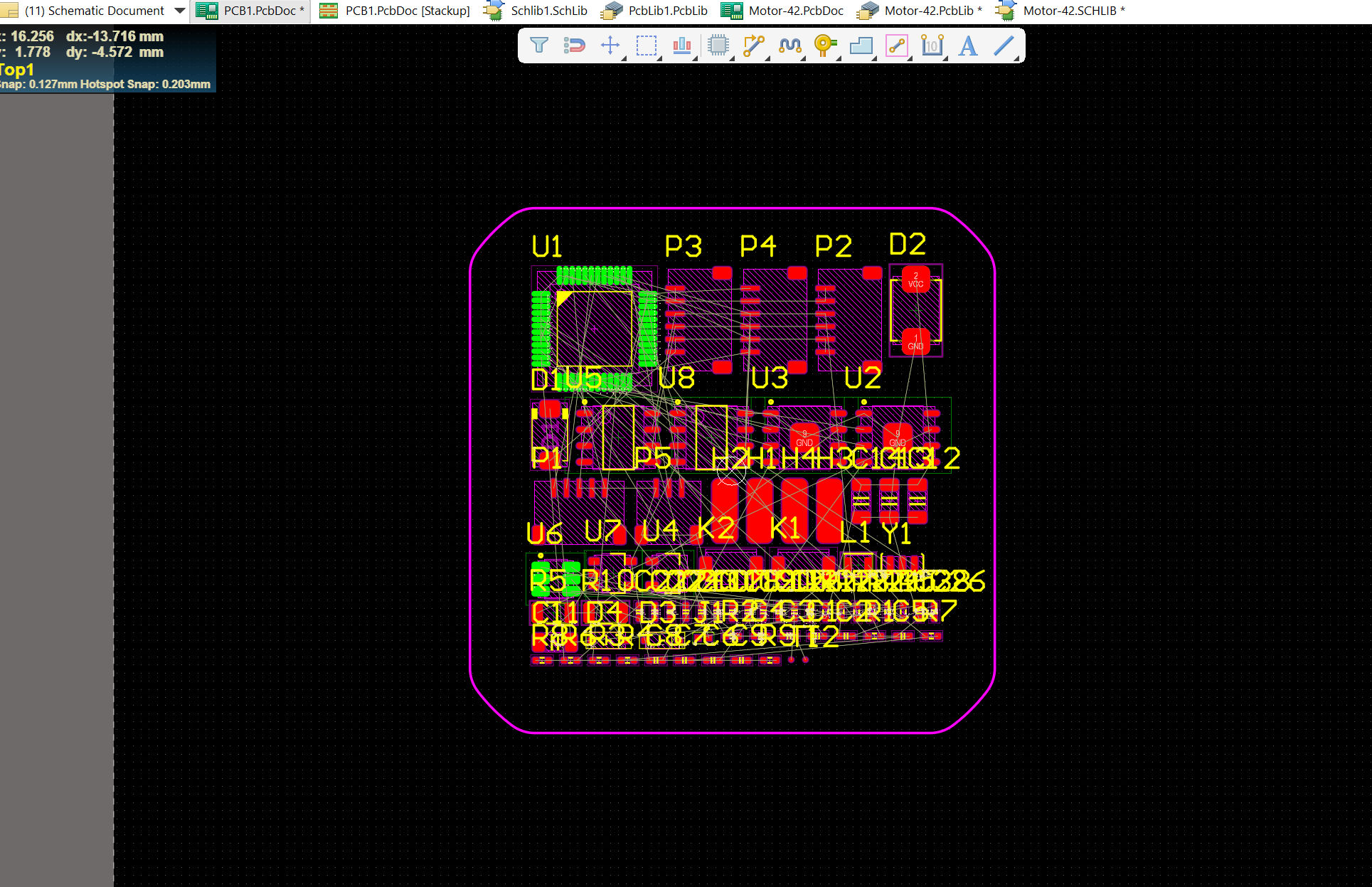Select the Place Dimension tool
1372x887 pixels.
click(x=932, y=46)
